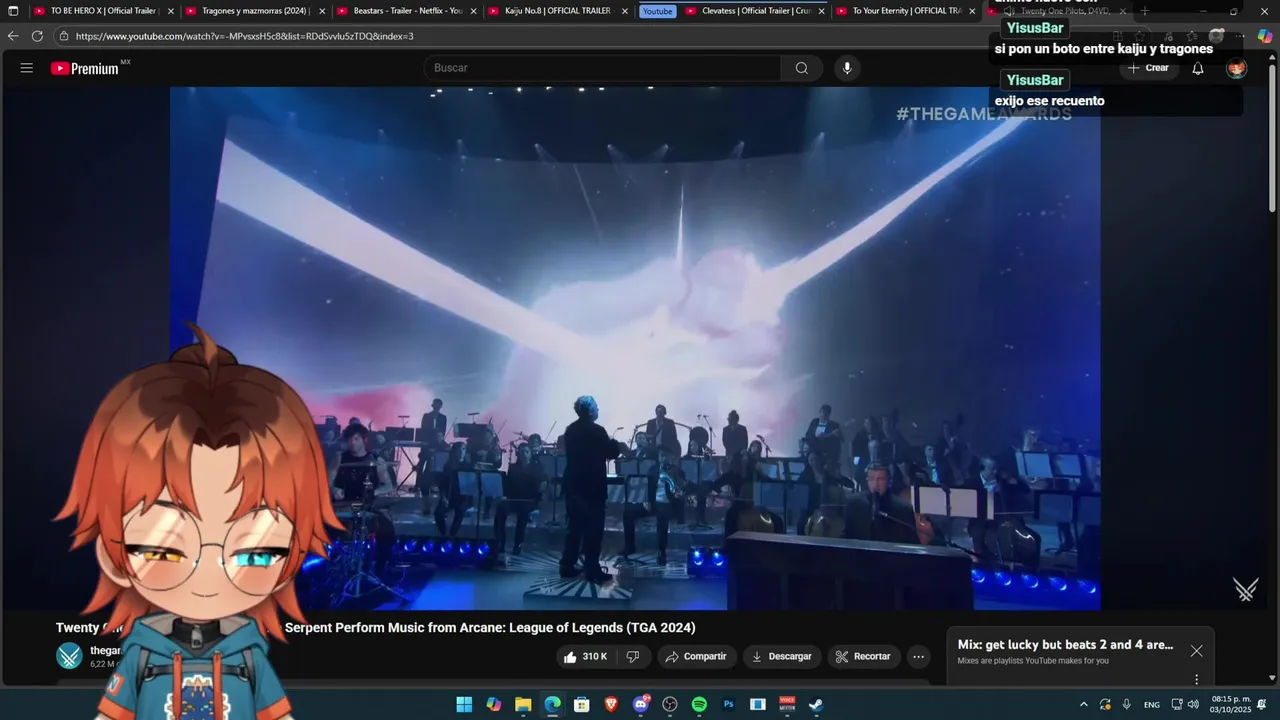Click the video player area
Image resolution: width=1280 pixels, height=720 pixels.
coord(635,348)
